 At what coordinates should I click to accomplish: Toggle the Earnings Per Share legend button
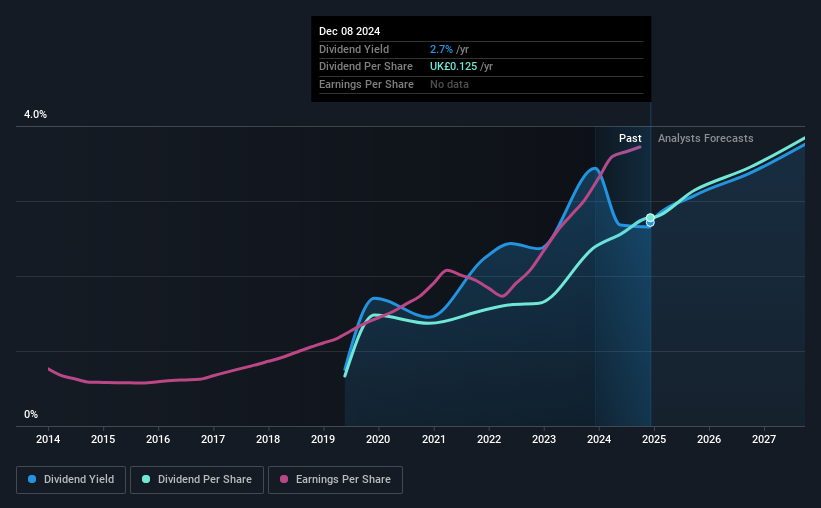click(x=336, y=480)
